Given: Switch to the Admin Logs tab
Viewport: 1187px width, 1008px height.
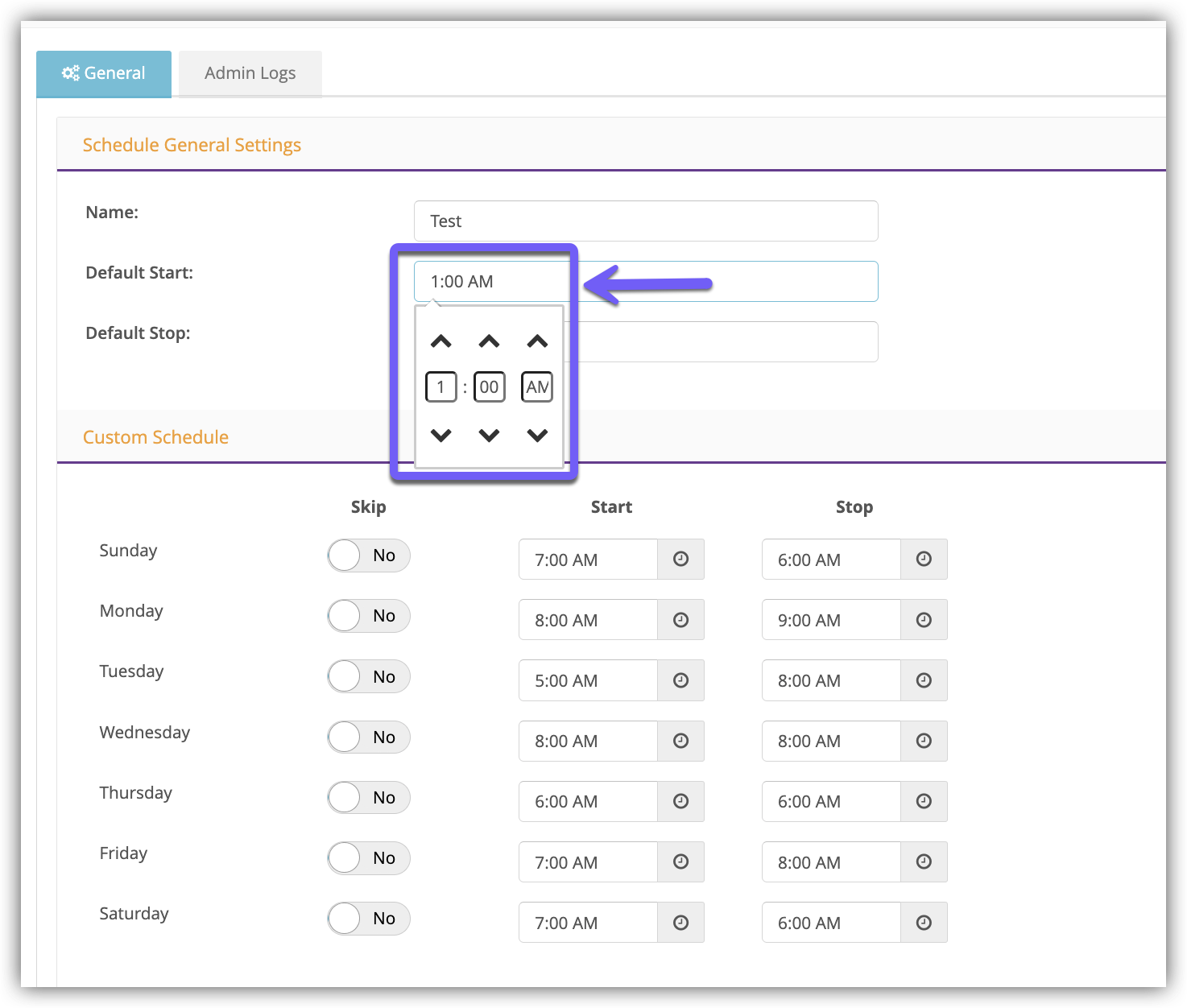Looking at the screenshot, I should pyautogui.click(x=250, y=73).
